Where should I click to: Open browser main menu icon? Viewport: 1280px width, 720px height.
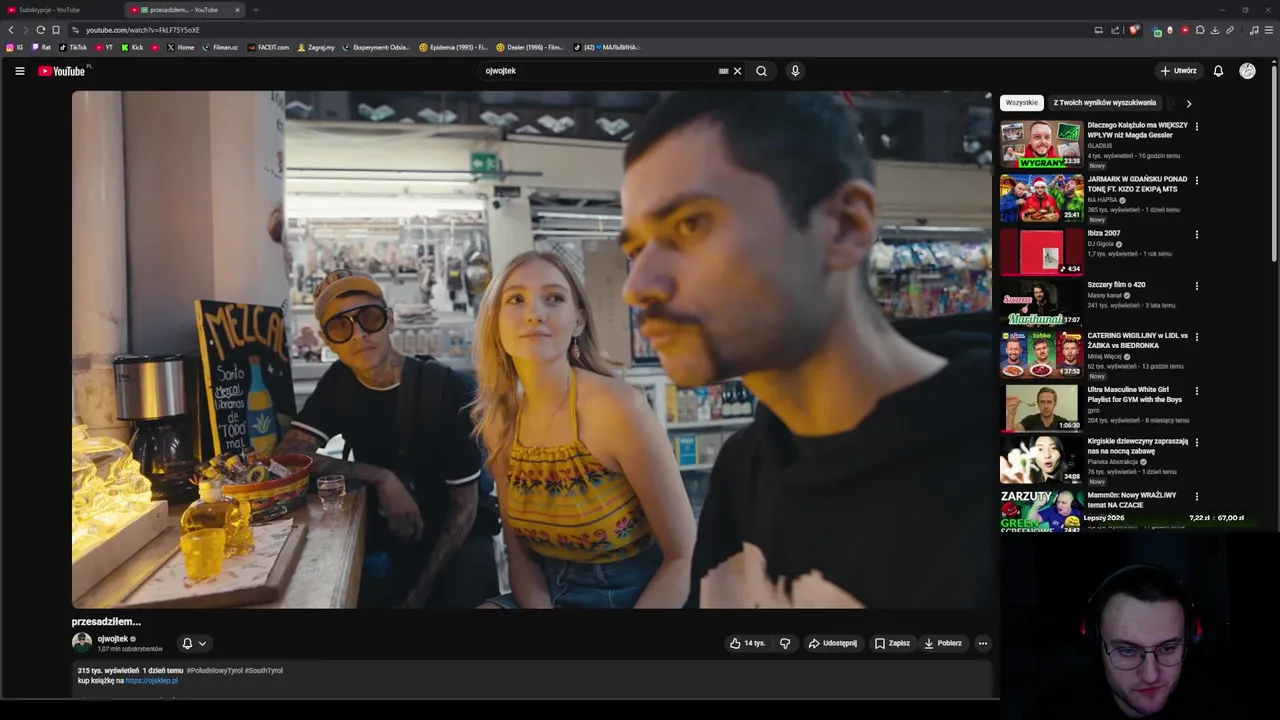click(1269, 30)
